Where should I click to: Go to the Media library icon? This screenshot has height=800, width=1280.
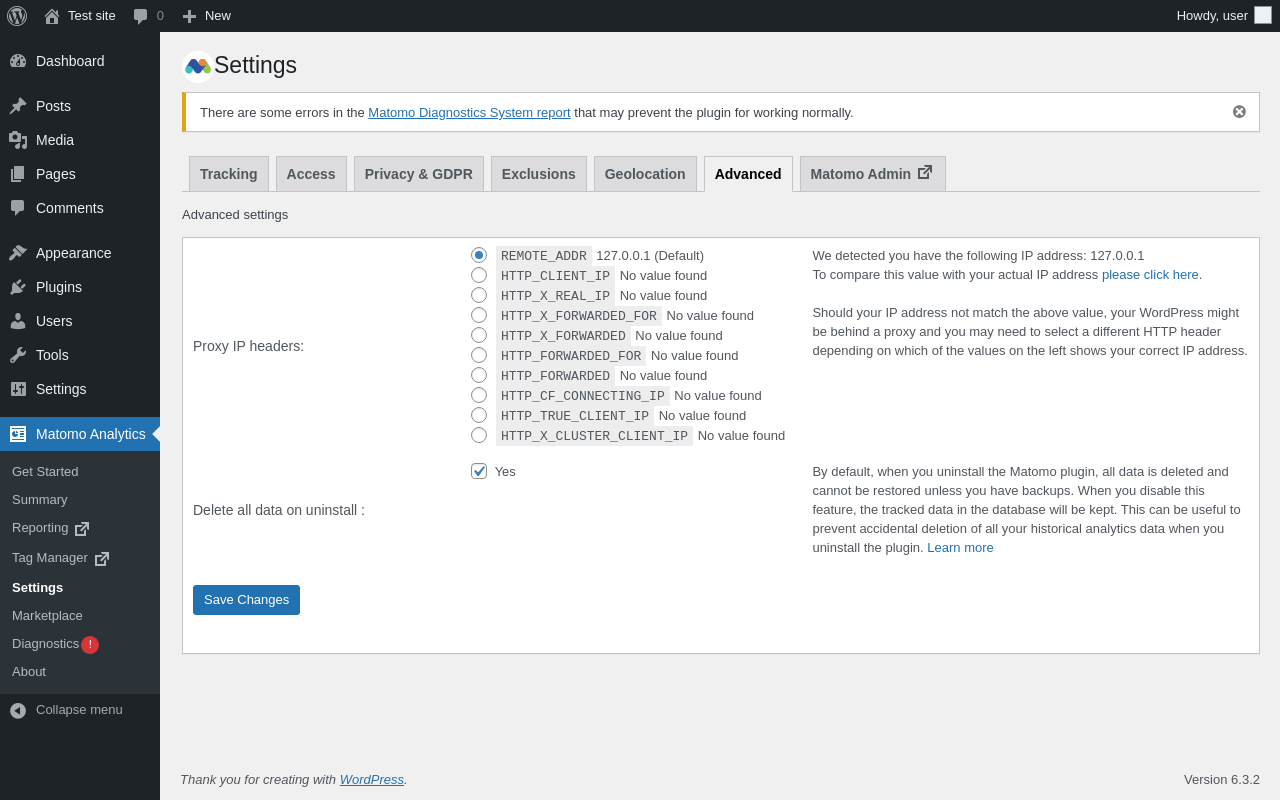tap(18, 140)
